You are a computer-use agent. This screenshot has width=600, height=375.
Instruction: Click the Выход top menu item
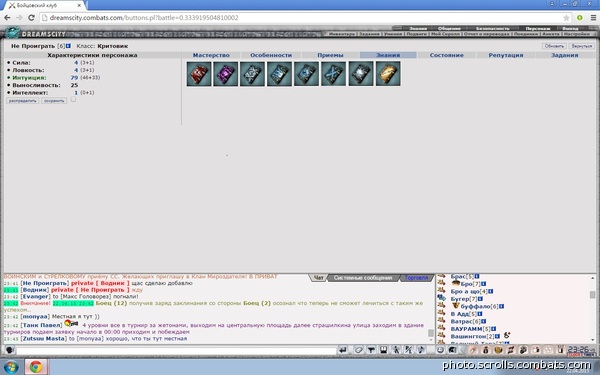click(570, 28)
